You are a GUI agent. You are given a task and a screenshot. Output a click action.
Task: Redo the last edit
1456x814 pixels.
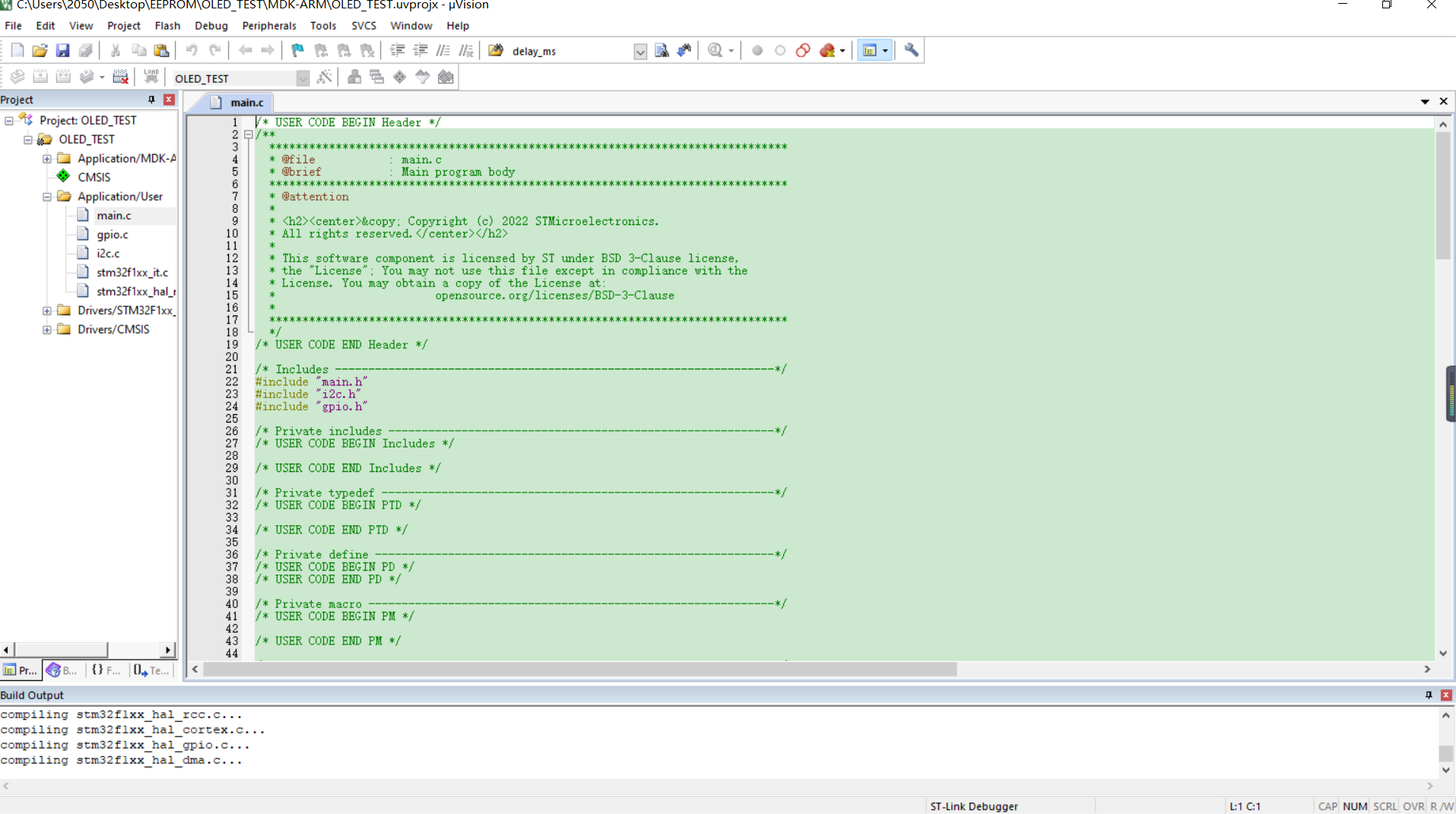[x=214, y=51]
